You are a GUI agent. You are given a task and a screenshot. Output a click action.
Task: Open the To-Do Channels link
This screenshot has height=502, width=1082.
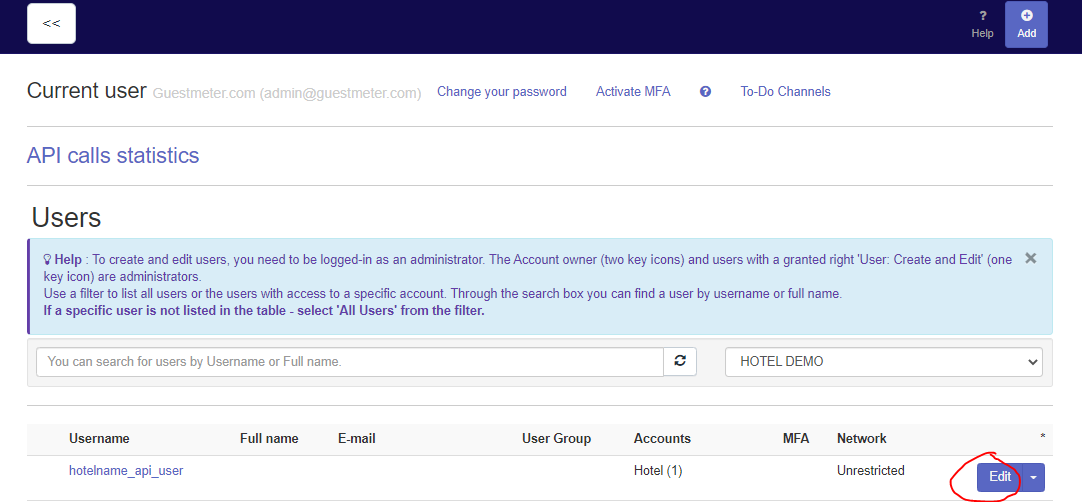pyautogui.click(x=785, y=92)
